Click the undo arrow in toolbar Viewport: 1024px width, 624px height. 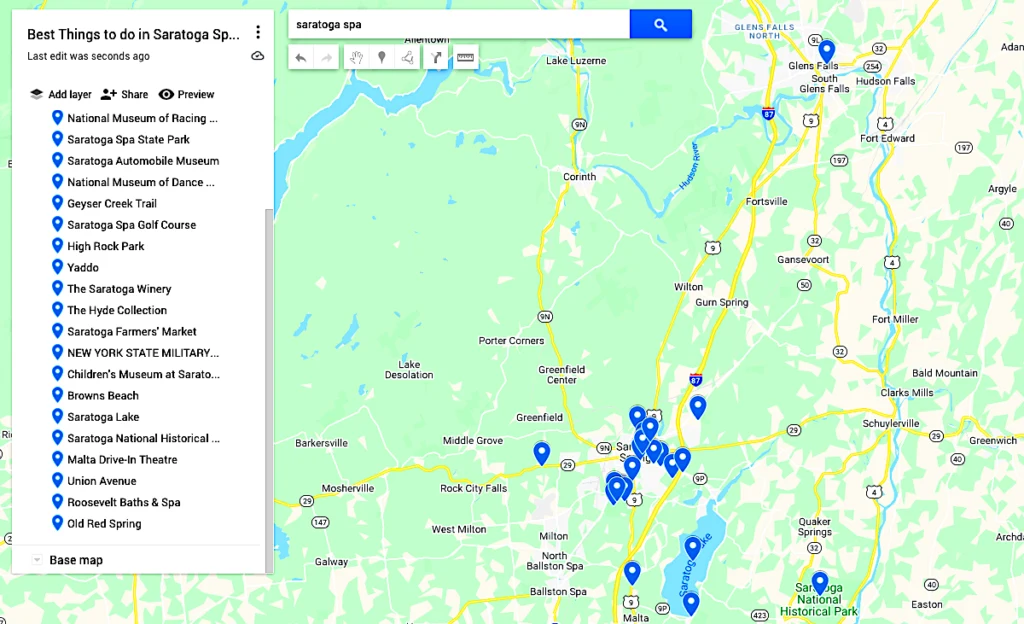(x=301, y=58)
